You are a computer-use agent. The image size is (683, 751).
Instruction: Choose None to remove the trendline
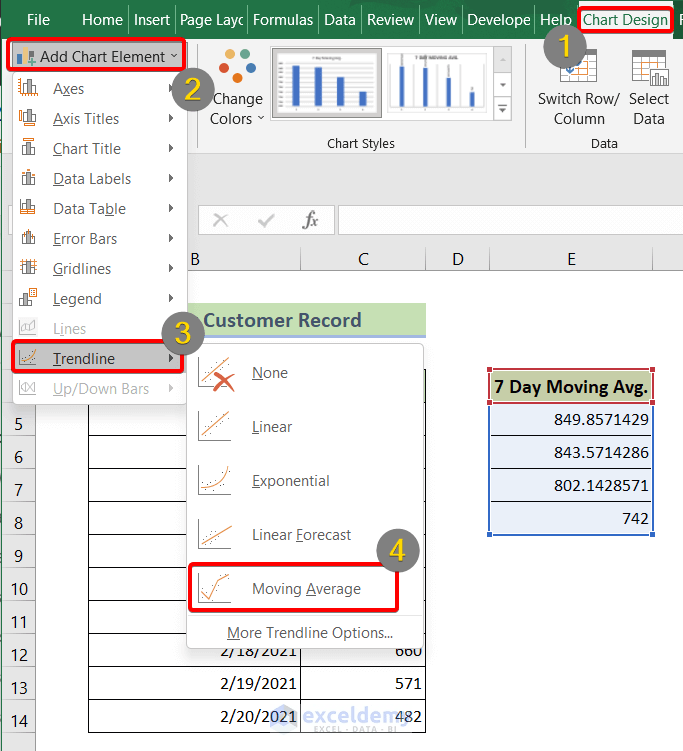coord(270,373)
